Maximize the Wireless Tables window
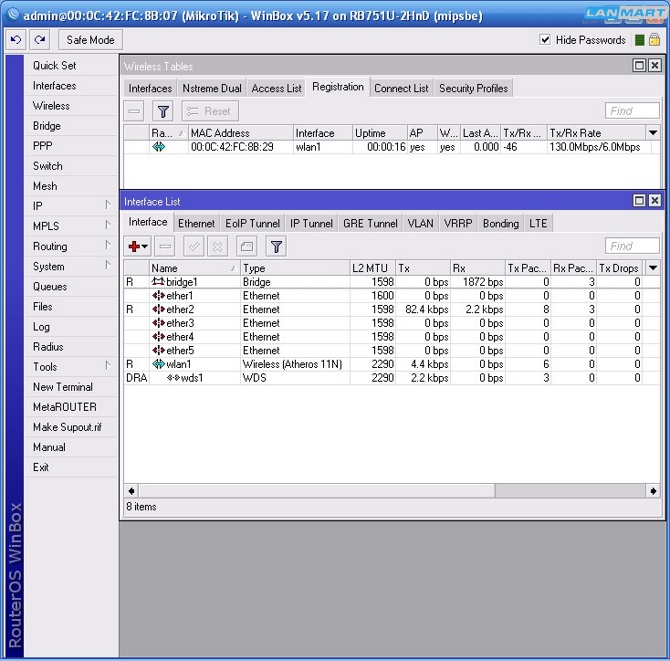The image size is (670, 661). (x=639, y=65)
